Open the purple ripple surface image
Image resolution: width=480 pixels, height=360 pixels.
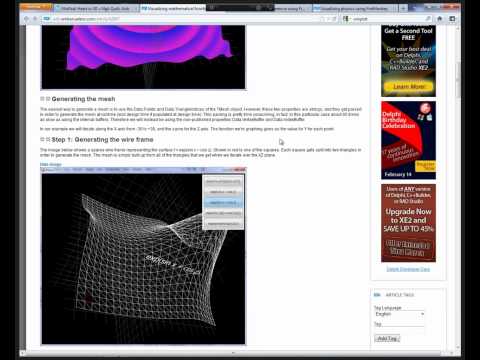point(143,57)
